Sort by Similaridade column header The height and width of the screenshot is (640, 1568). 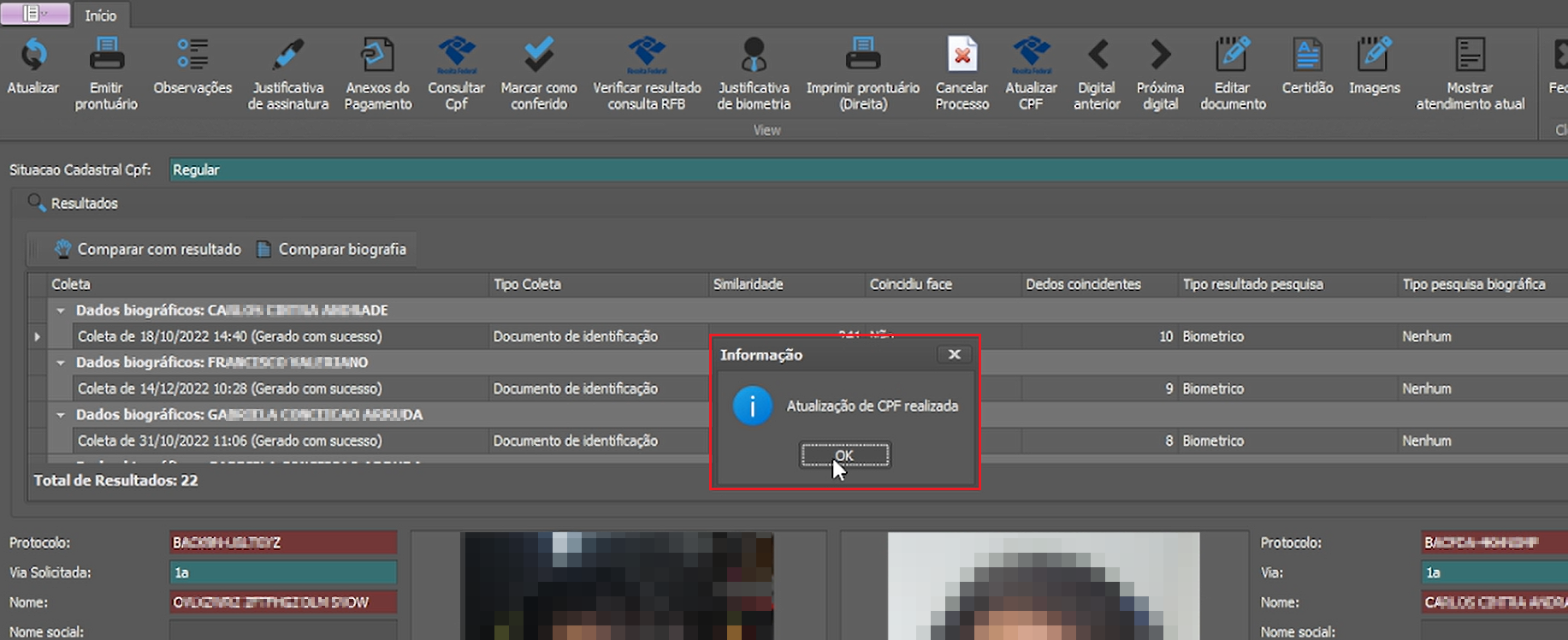[x=786, y=284]
